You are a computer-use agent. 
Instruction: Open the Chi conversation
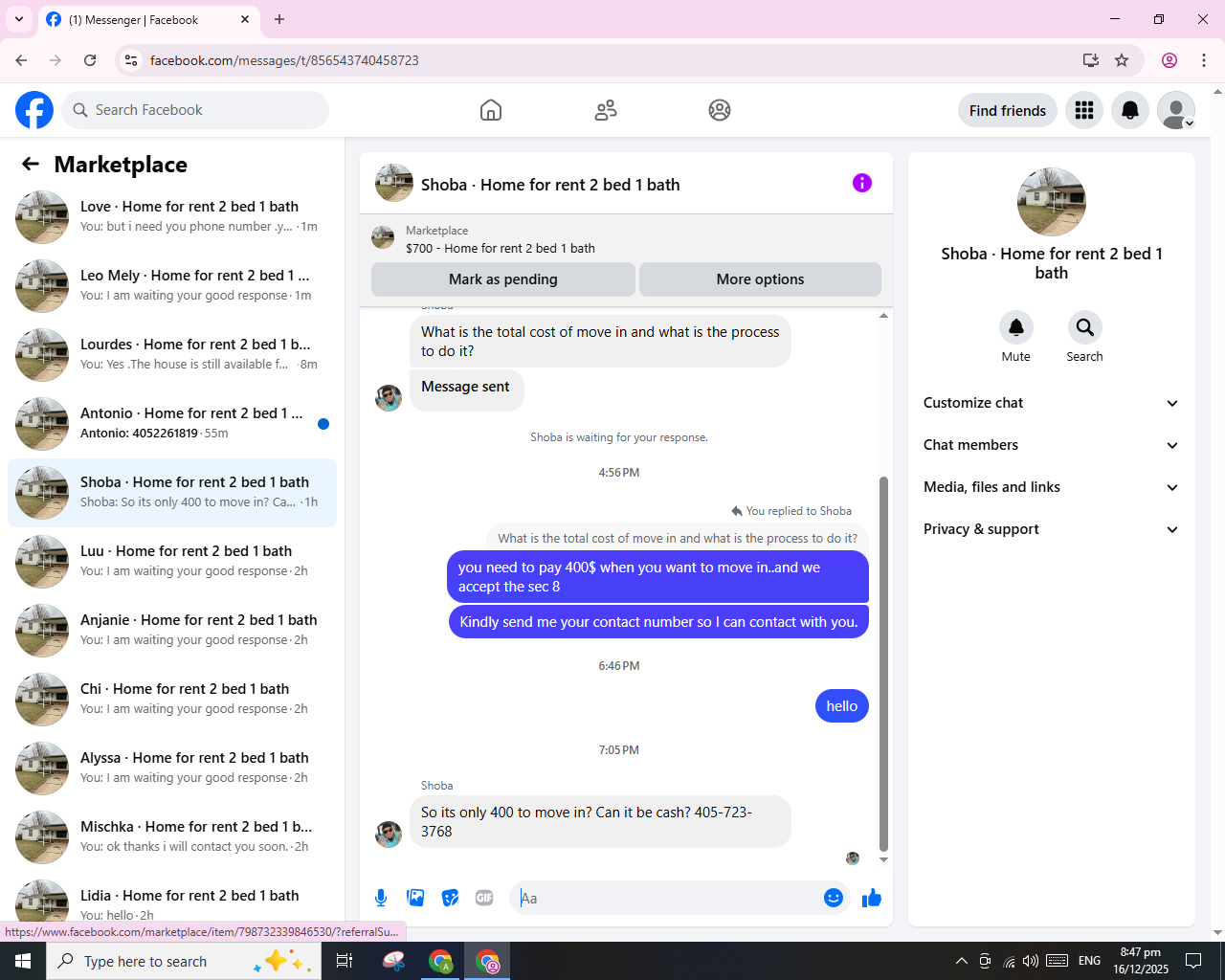point(172,700)
